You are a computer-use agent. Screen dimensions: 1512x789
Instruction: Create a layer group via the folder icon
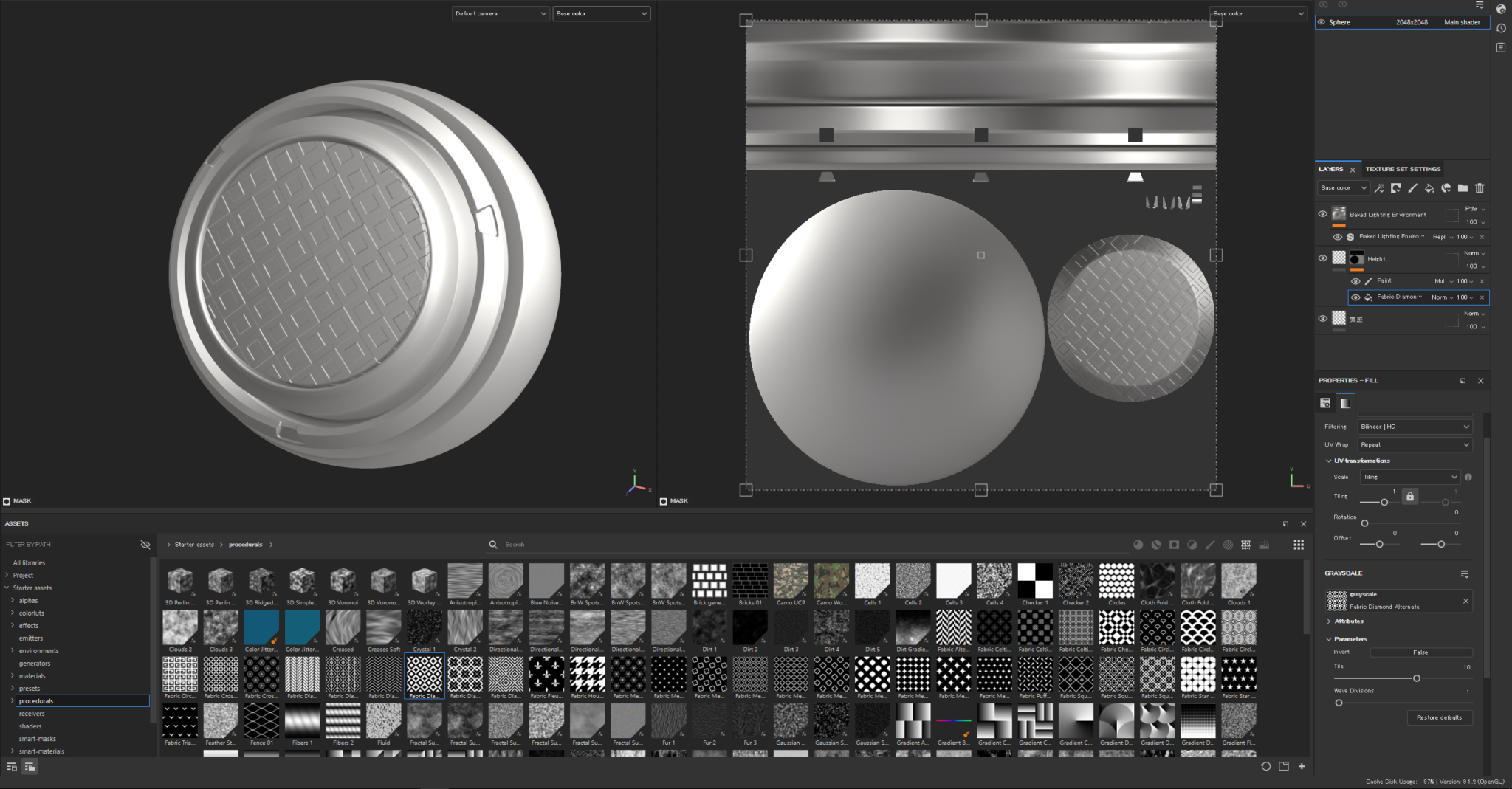click(x=1463, y=188)
